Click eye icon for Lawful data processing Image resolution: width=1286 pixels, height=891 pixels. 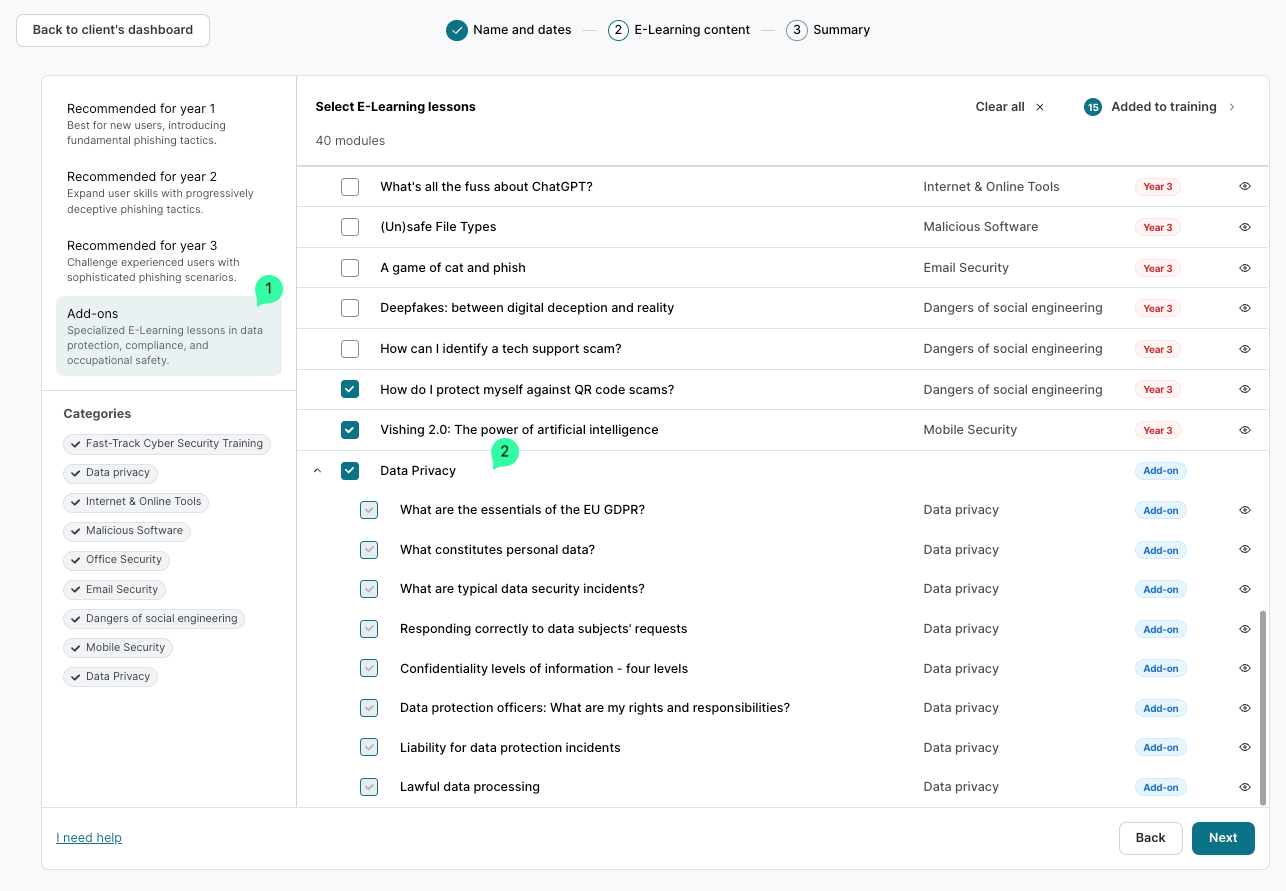(1245, 787)
